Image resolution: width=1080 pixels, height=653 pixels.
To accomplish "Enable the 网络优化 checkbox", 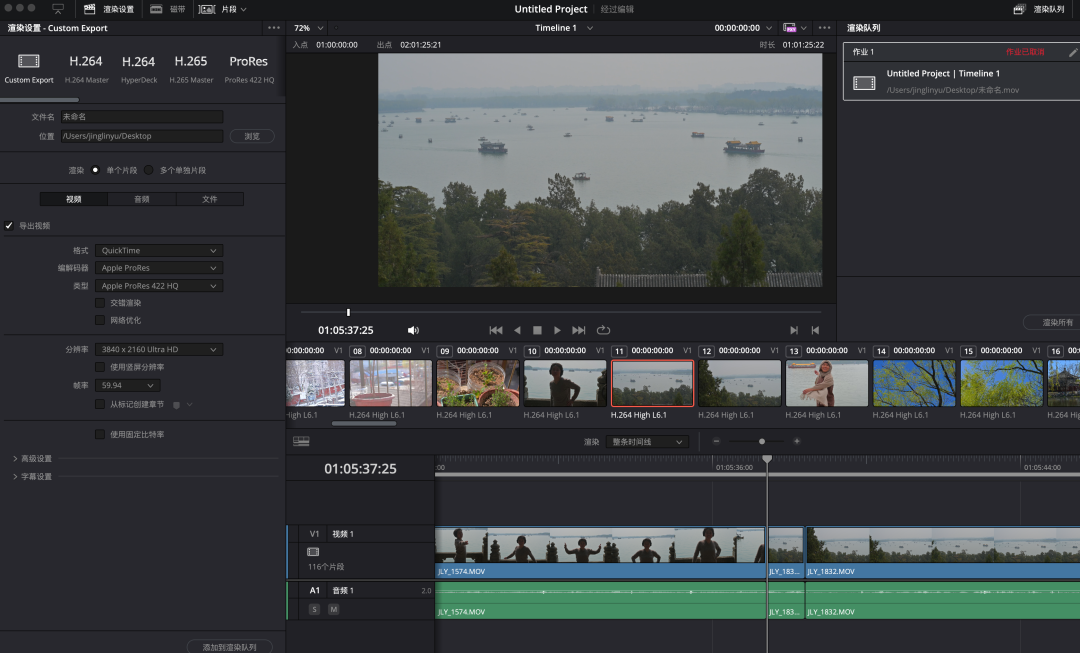I will (x=100, y=320).
